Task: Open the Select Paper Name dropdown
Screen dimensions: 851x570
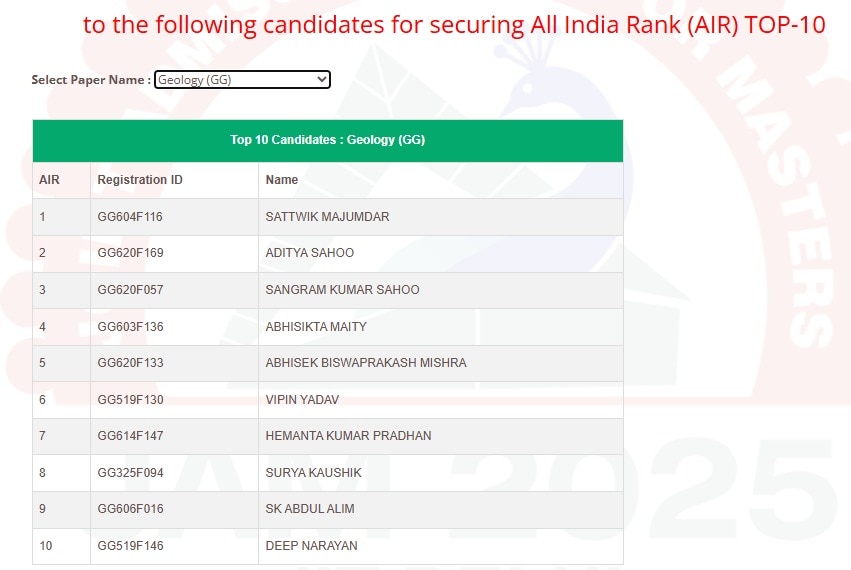Action: (241, 79)
